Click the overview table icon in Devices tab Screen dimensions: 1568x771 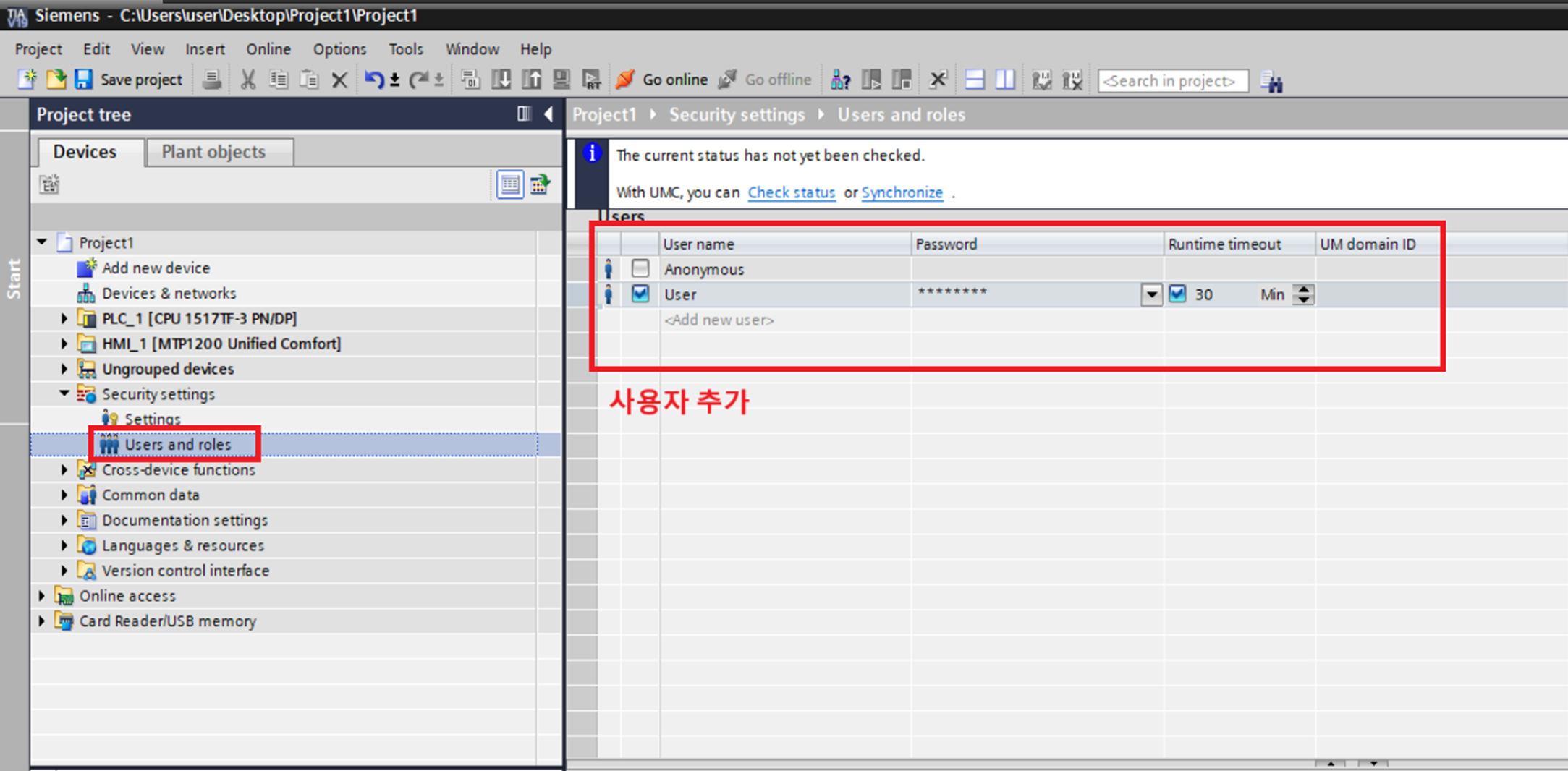click(510, 184)
